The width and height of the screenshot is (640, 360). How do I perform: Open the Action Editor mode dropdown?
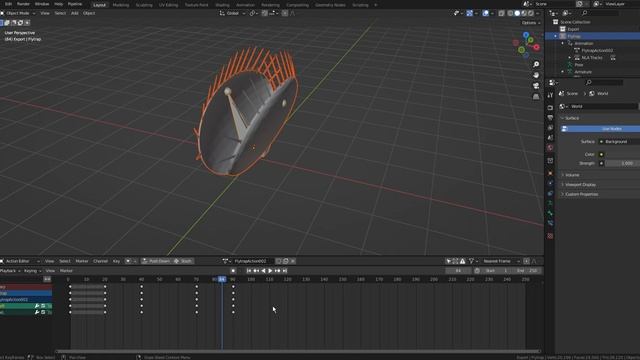coord(20,261)
